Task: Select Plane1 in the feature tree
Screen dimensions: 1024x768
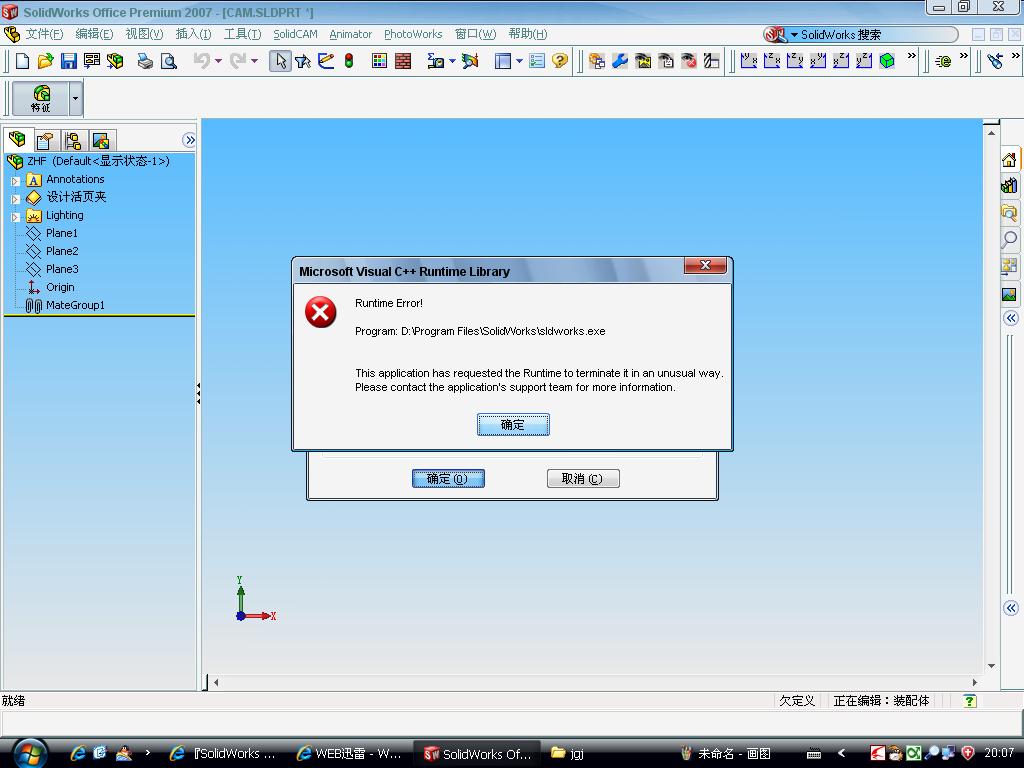Action: coord(61,233)
